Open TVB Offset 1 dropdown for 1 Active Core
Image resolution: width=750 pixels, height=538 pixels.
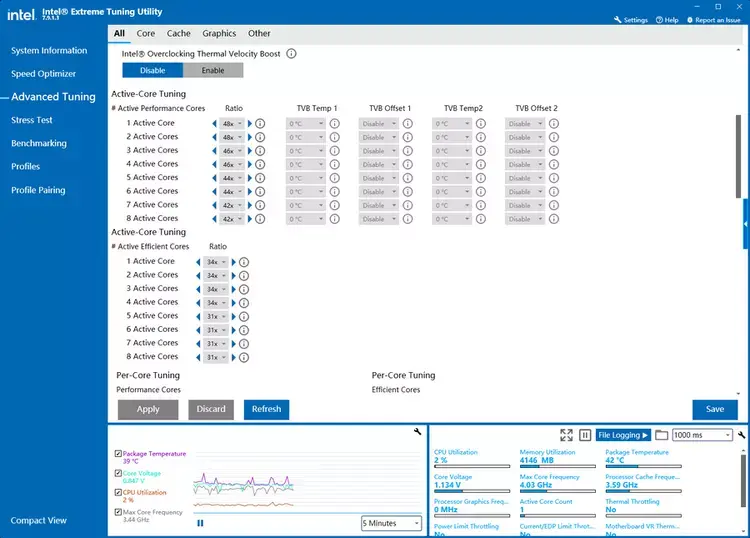(x=378, y=123)
